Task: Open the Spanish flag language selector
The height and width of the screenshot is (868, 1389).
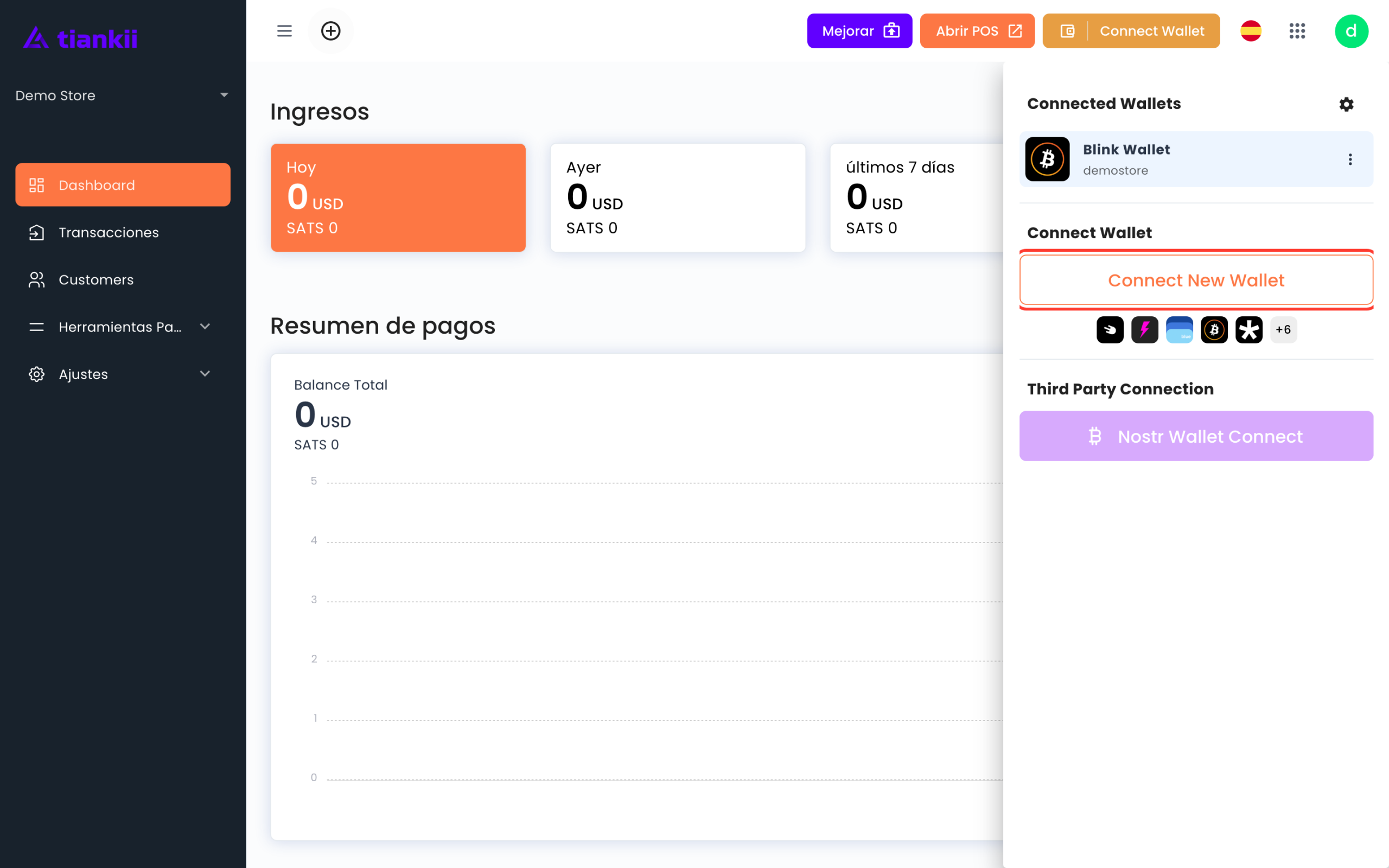Action: click(1251, 31)
